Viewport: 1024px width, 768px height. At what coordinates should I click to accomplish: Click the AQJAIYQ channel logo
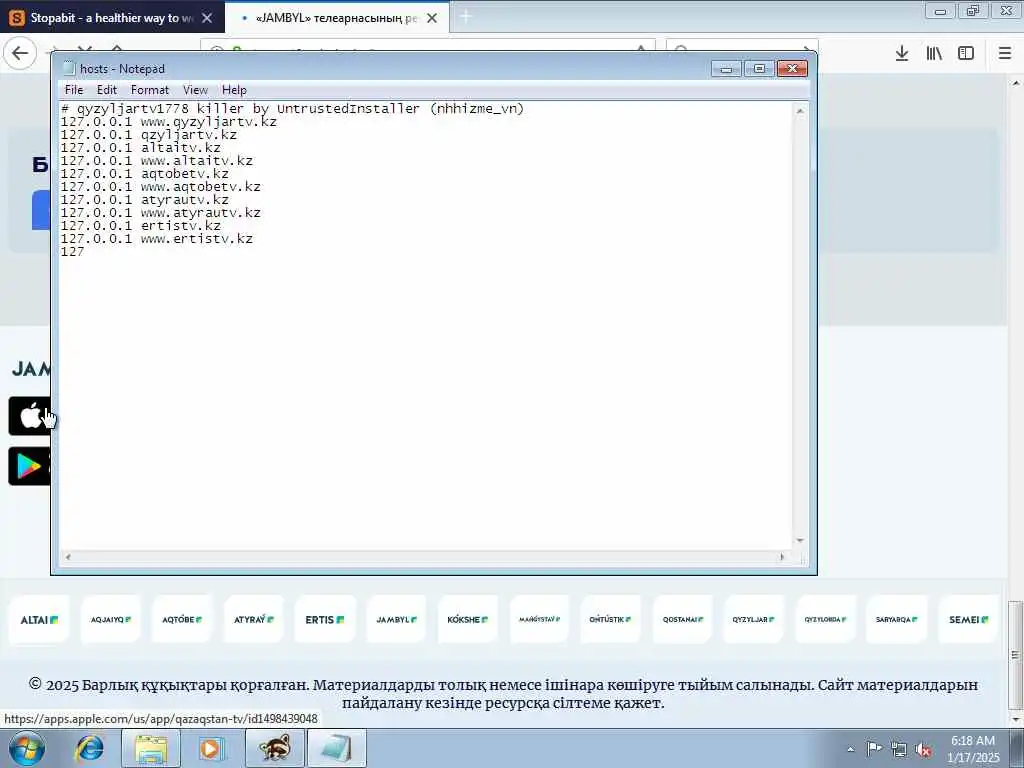(110, 619)
